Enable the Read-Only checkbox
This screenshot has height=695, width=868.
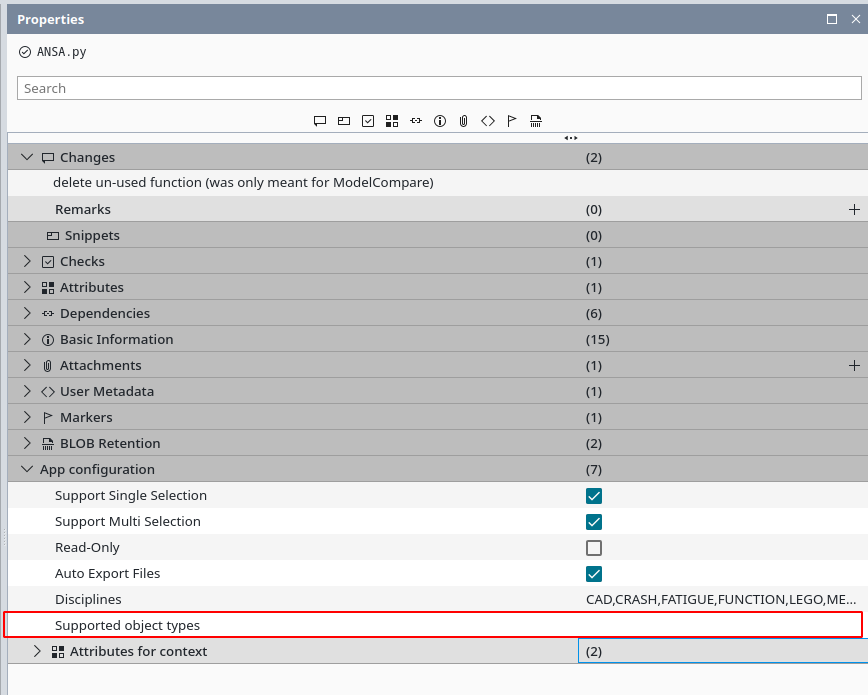[594, 548]
